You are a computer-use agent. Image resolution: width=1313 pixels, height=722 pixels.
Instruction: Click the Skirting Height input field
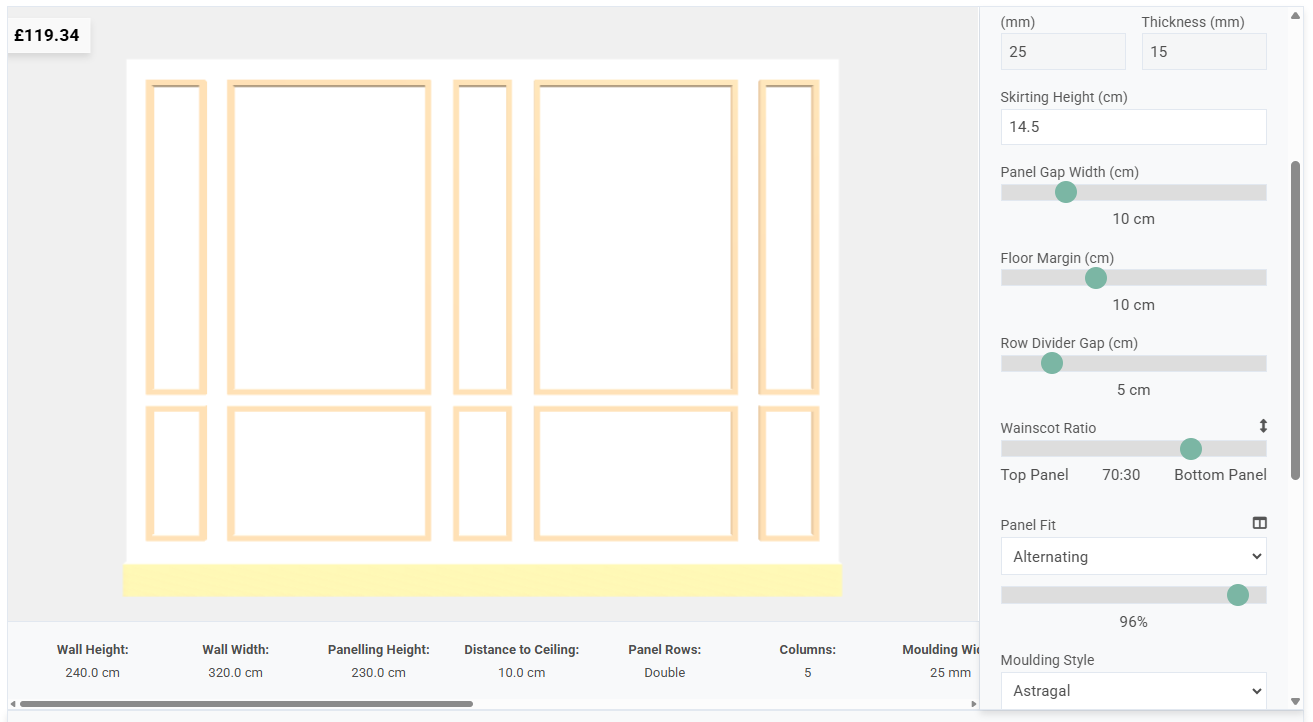click(1133, 127)
